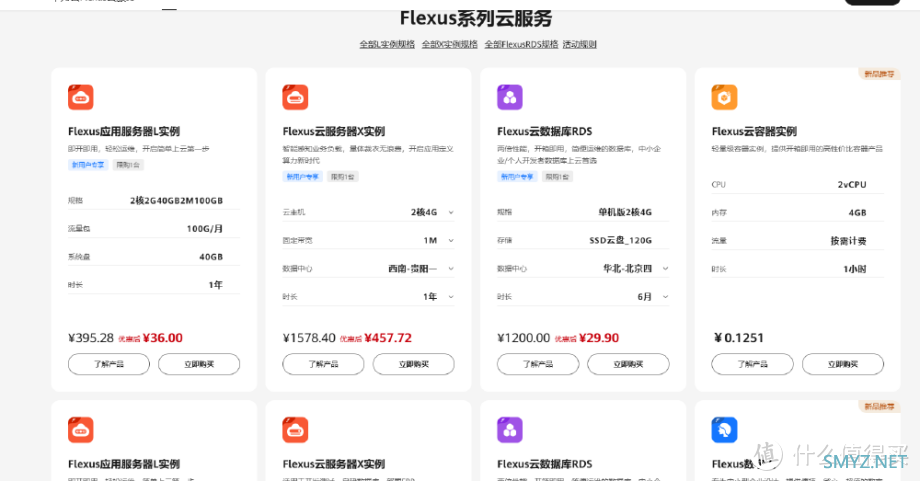Image resolution: width=920 pixels, height=481 pixels.
Task: Open the 全部FlexusRDS规格 link
Action: pos(521,45)
